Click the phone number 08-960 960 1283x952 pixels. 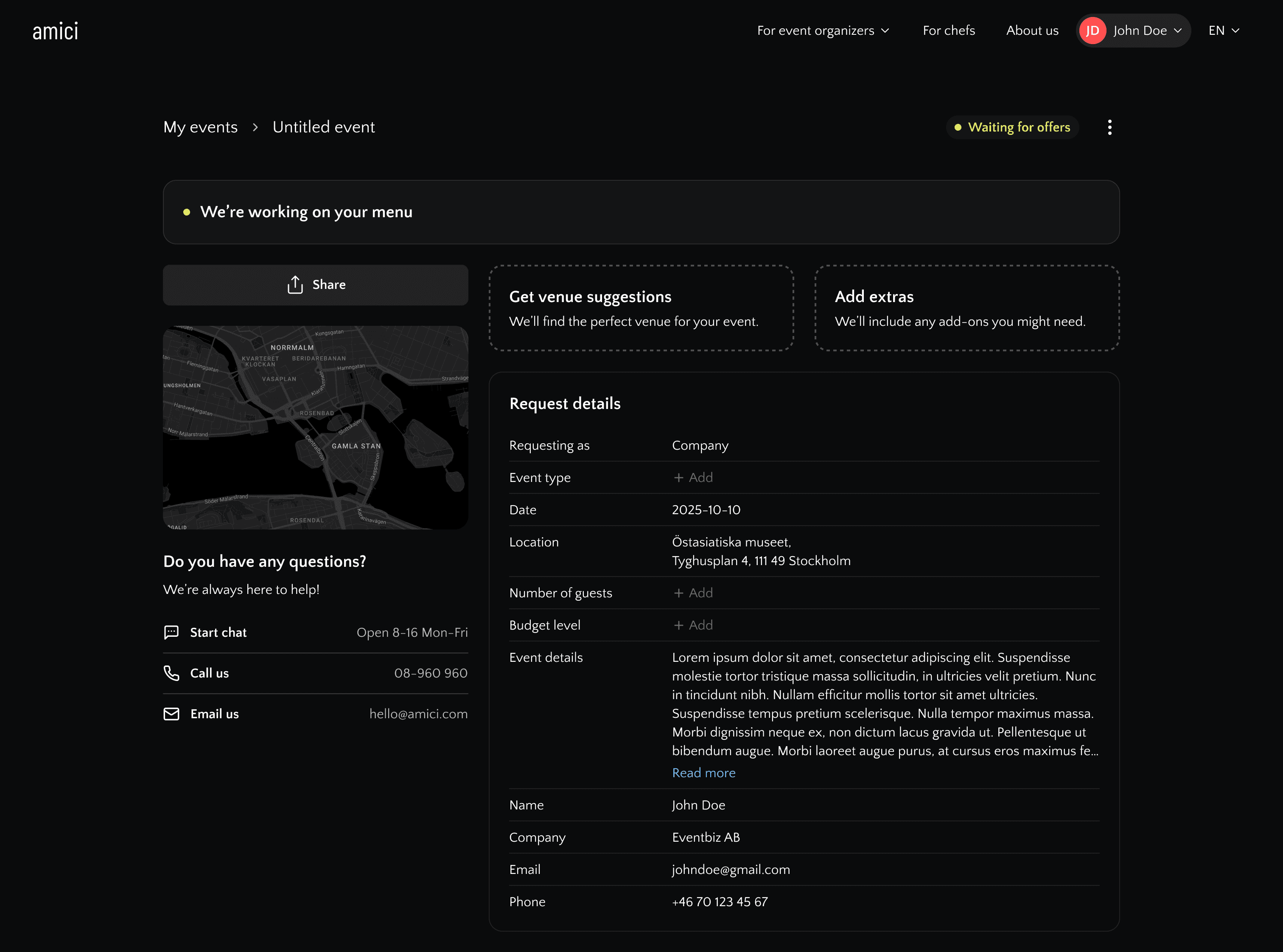431,673
